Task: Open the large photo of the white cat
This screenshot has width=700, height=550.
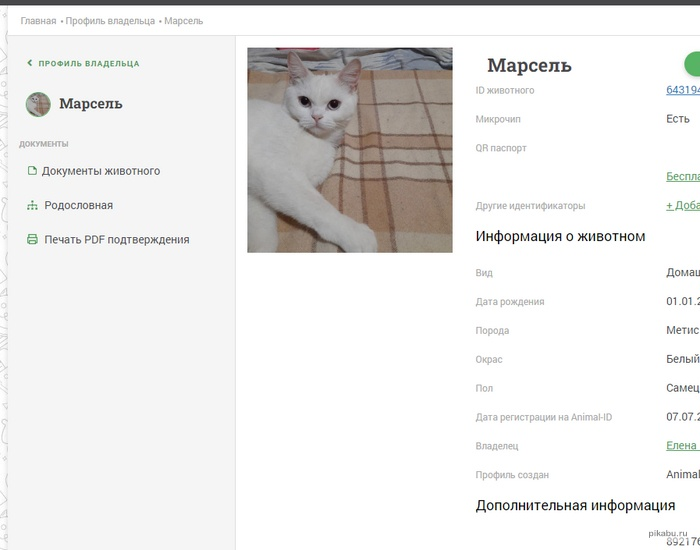Action: [x=350, y=150]
